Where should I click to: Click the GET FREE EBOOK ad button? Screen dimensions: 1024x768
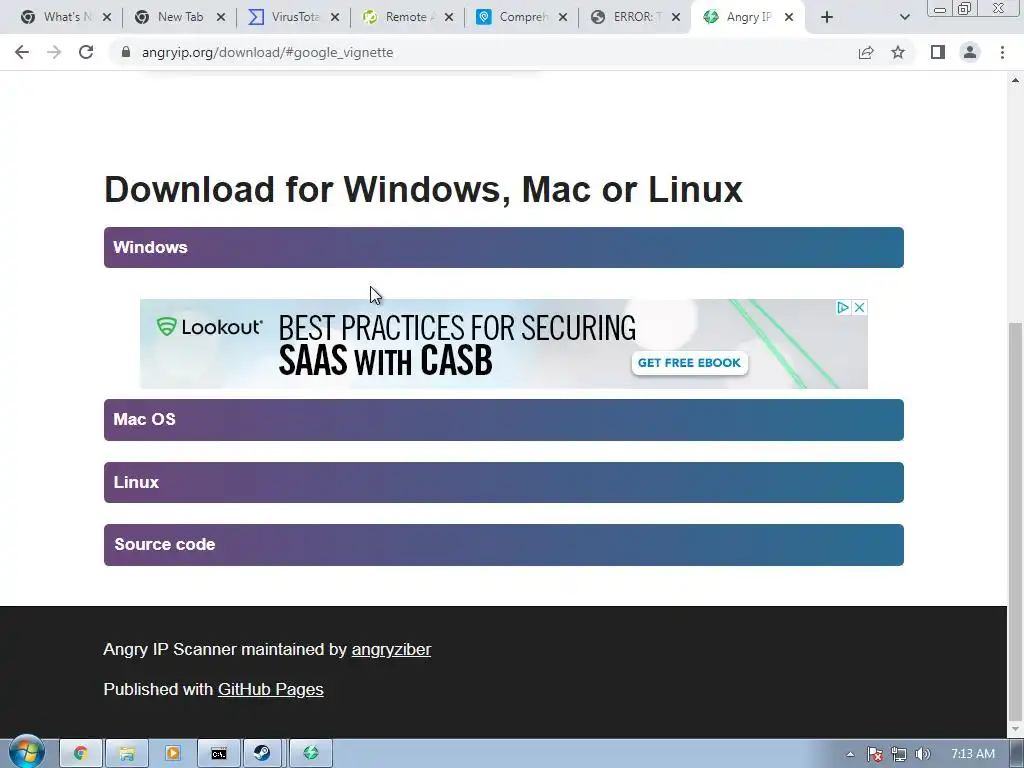pyautogui.click(x=689, y=362)
